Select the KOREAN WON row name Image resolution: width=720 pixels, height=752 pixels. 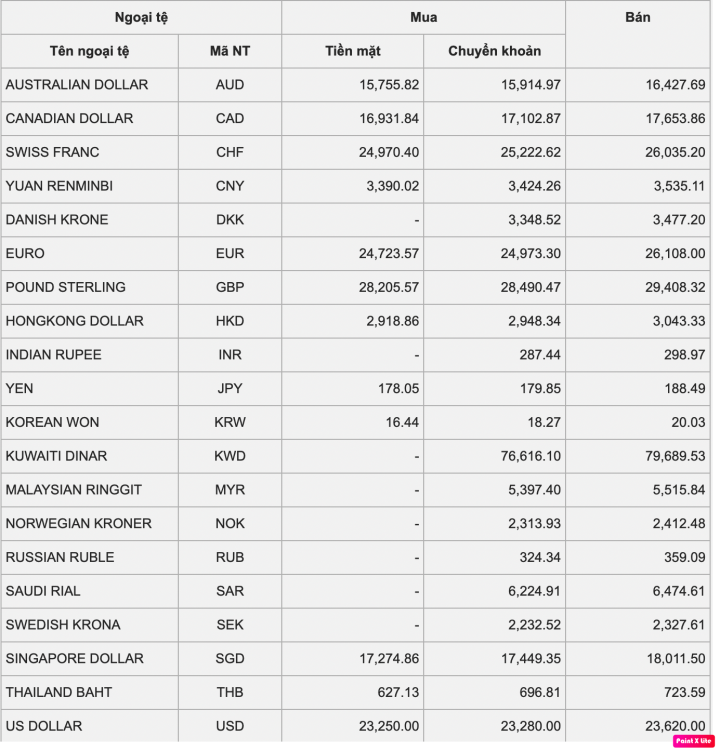point(52,422)
